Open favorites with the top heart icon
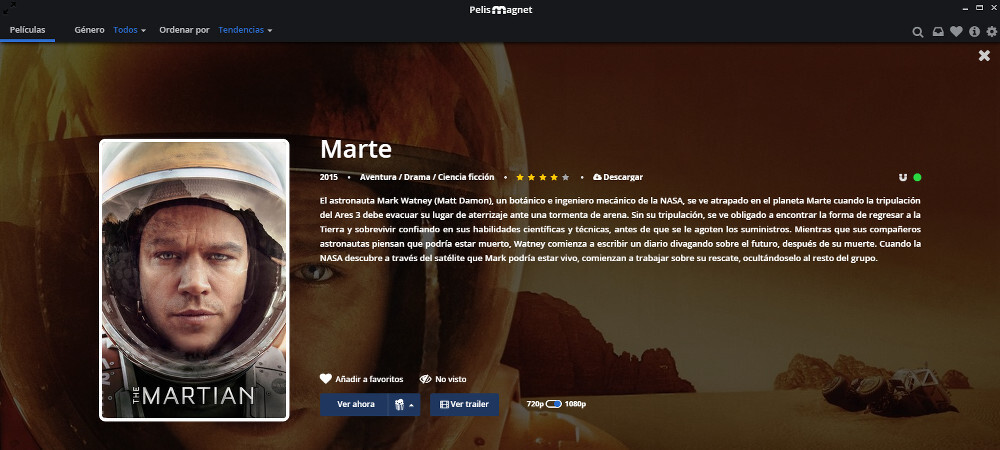Viewport: 1000px width, 450px height. pos(956,32)
